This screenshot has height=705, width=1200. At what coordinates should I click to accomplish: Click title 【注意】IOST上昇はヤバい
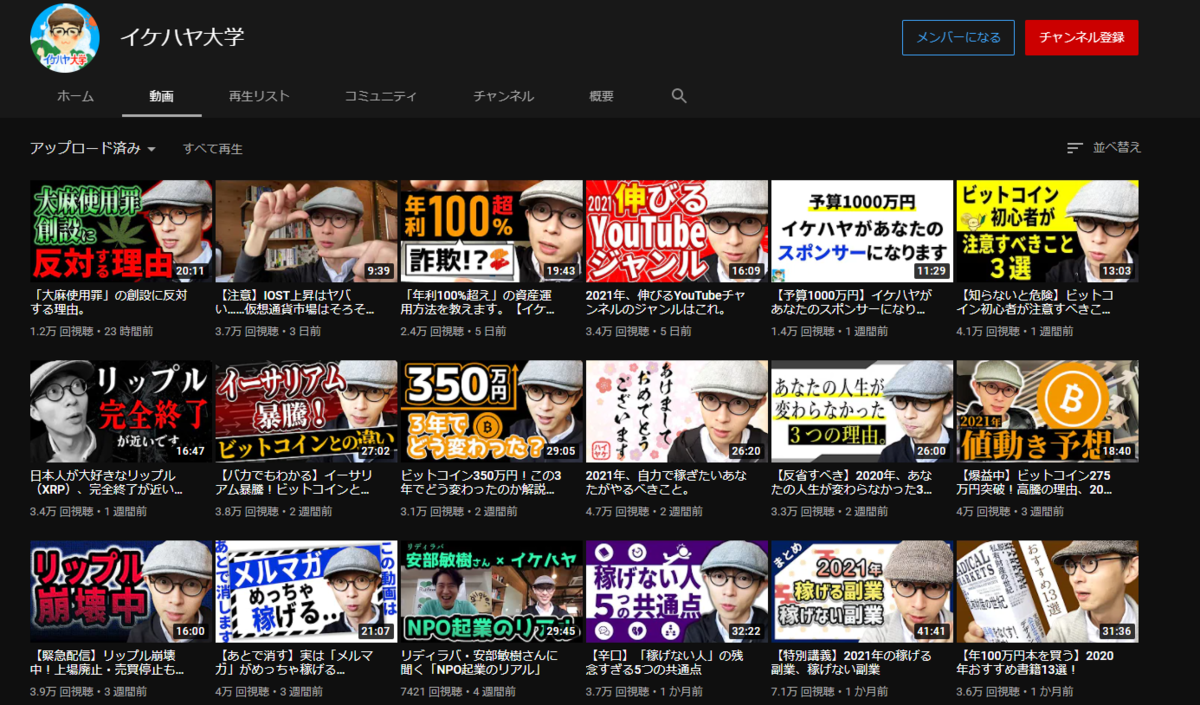coord(297,303)
